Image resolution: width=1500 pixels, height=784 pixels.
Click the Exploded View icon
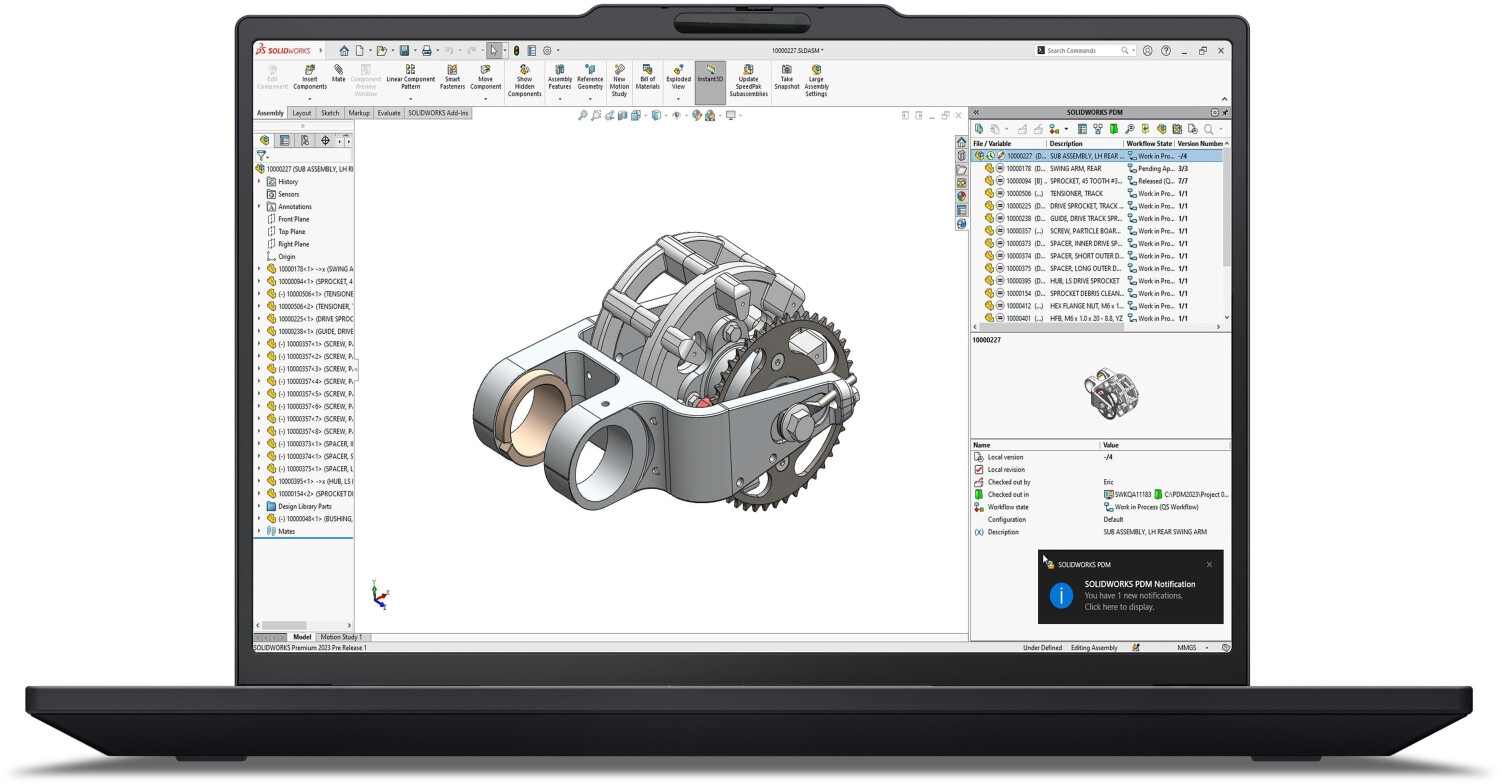tap(678, 69)
